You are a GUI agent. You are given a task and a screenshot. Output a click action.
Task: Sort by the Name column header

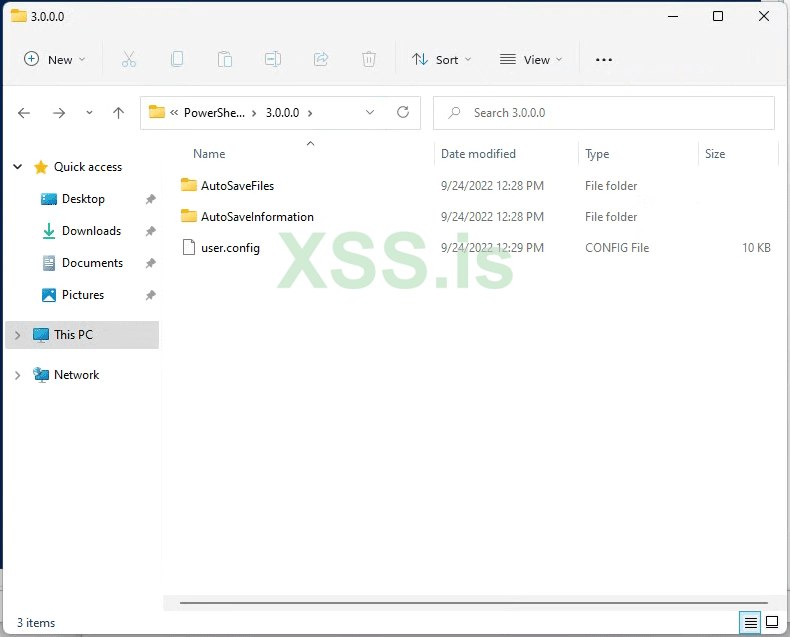(x=209, y=154)
